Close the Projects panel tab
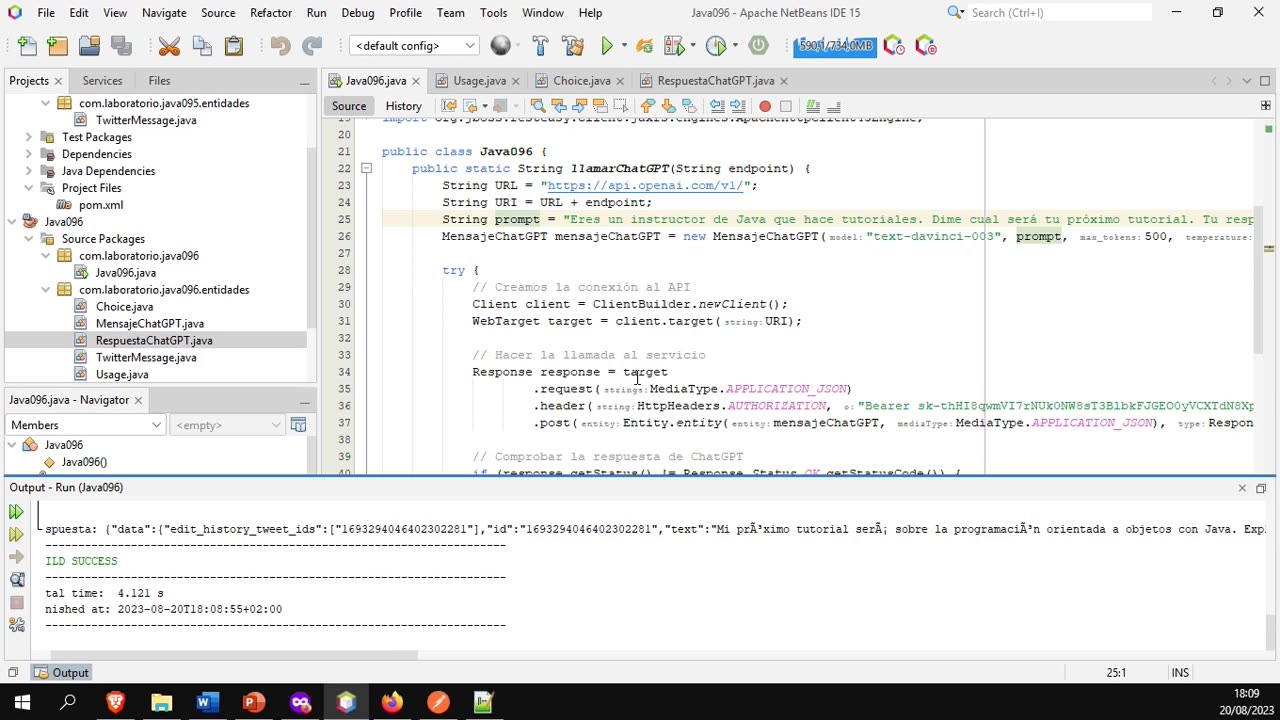This screenshot has height=720, width=1280. [x=58, y=81]
